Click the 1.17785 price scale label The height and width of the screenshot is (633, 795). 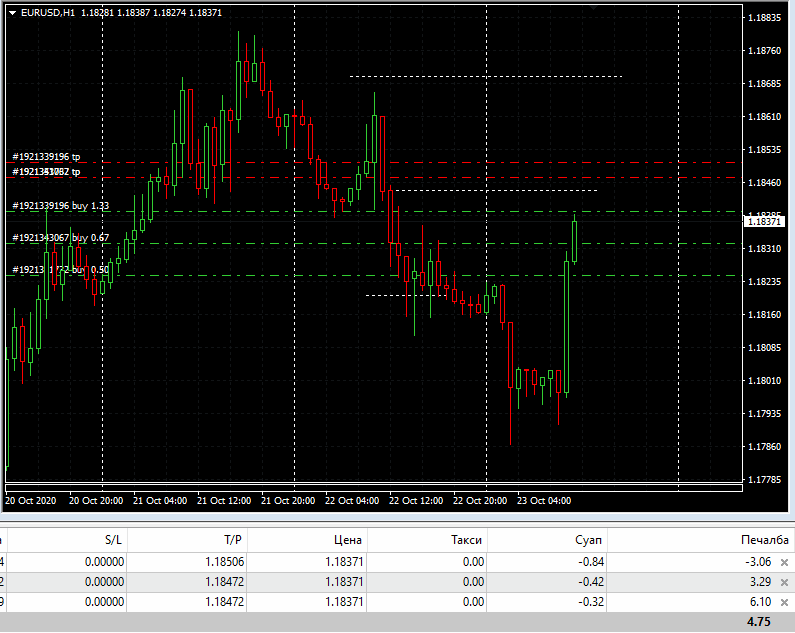(x=765, y=480)
